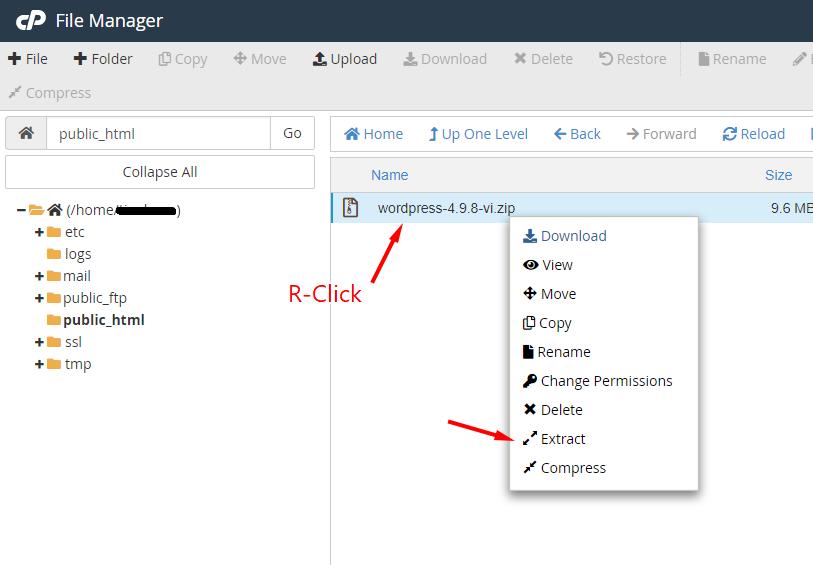Create a new folder with +Folder

coord(103,59)
